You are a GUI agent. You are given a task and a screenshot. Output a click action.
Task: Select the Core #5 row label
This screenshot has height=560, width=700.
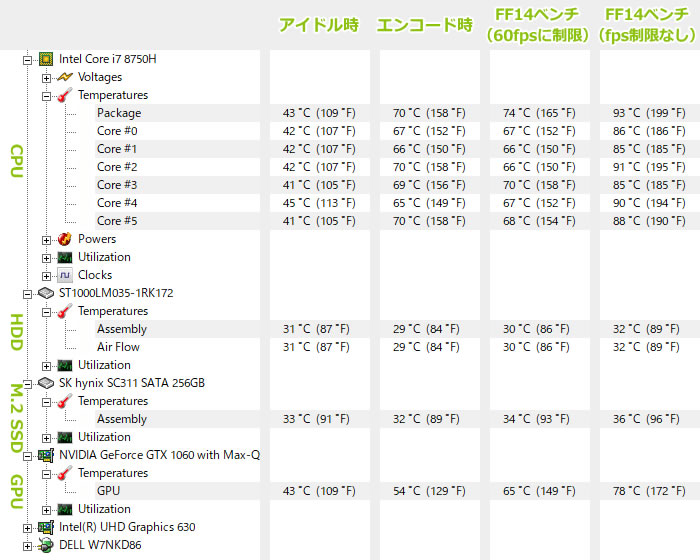(117, 221)
